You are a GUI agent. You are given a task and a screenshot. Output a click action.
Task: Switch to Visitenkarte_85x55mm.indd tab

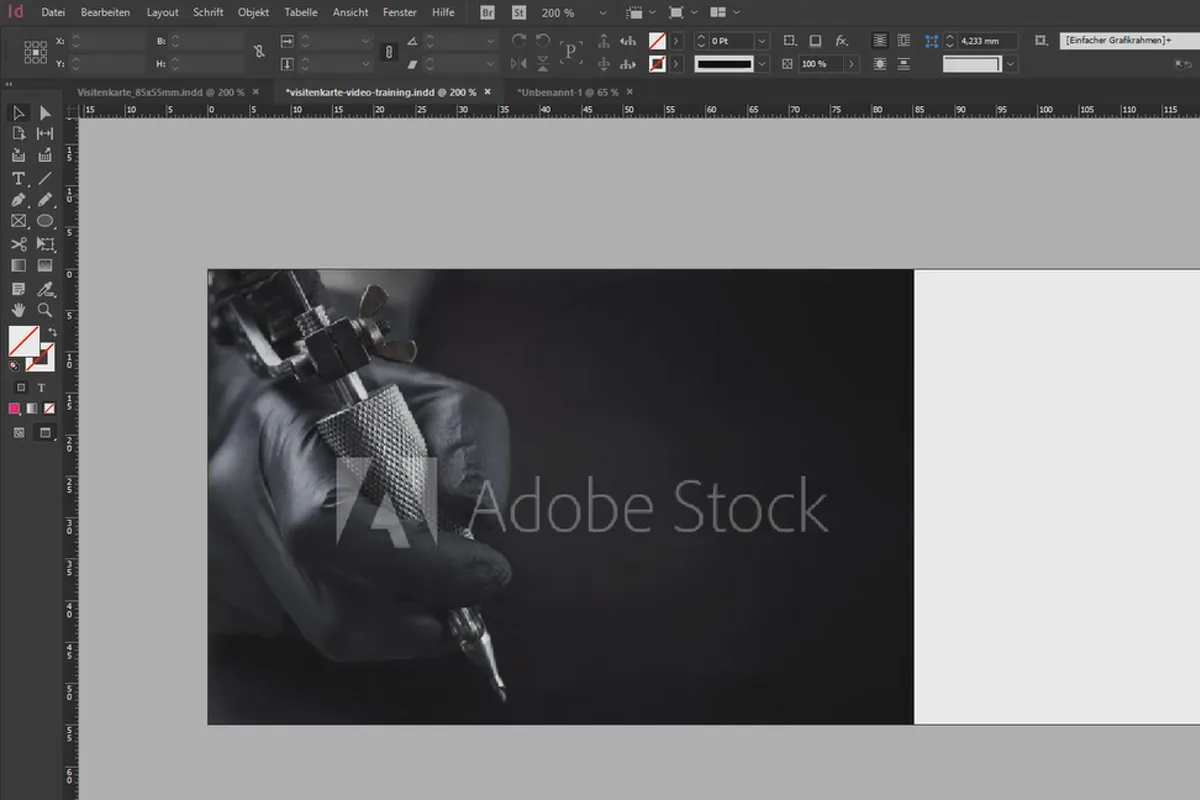(161, 92)
